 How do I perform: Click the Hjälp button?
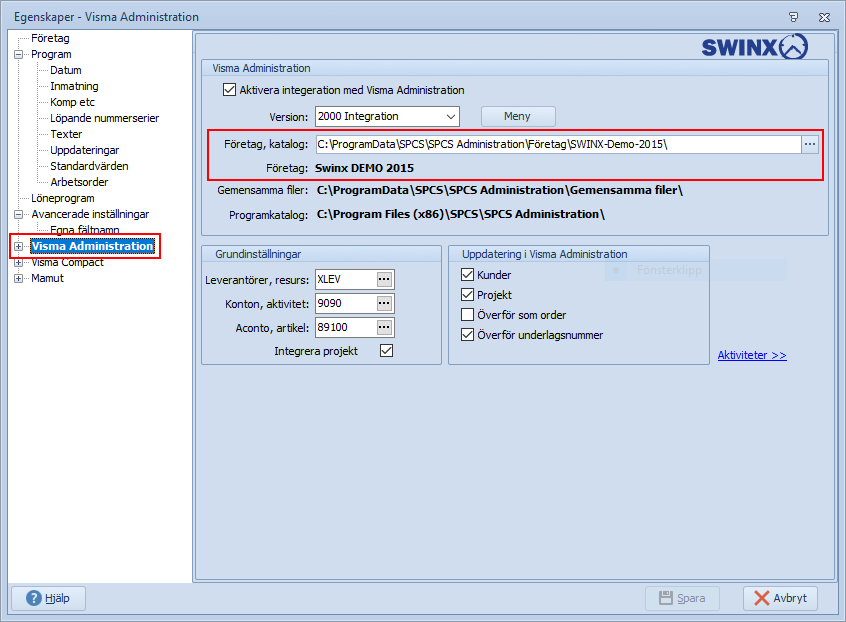click(49, 598)
